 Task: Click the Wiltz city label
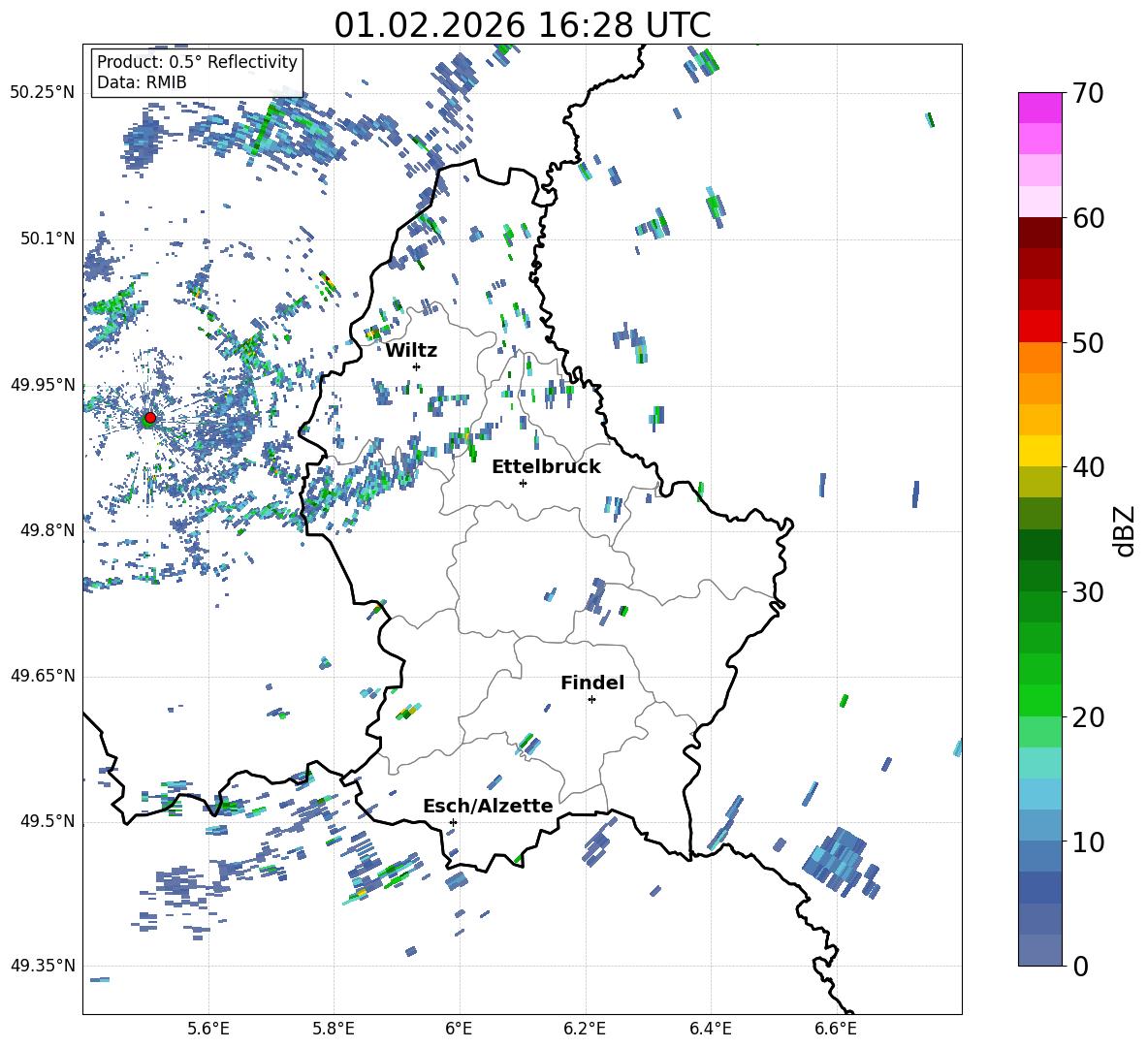[x=411, y=350]
